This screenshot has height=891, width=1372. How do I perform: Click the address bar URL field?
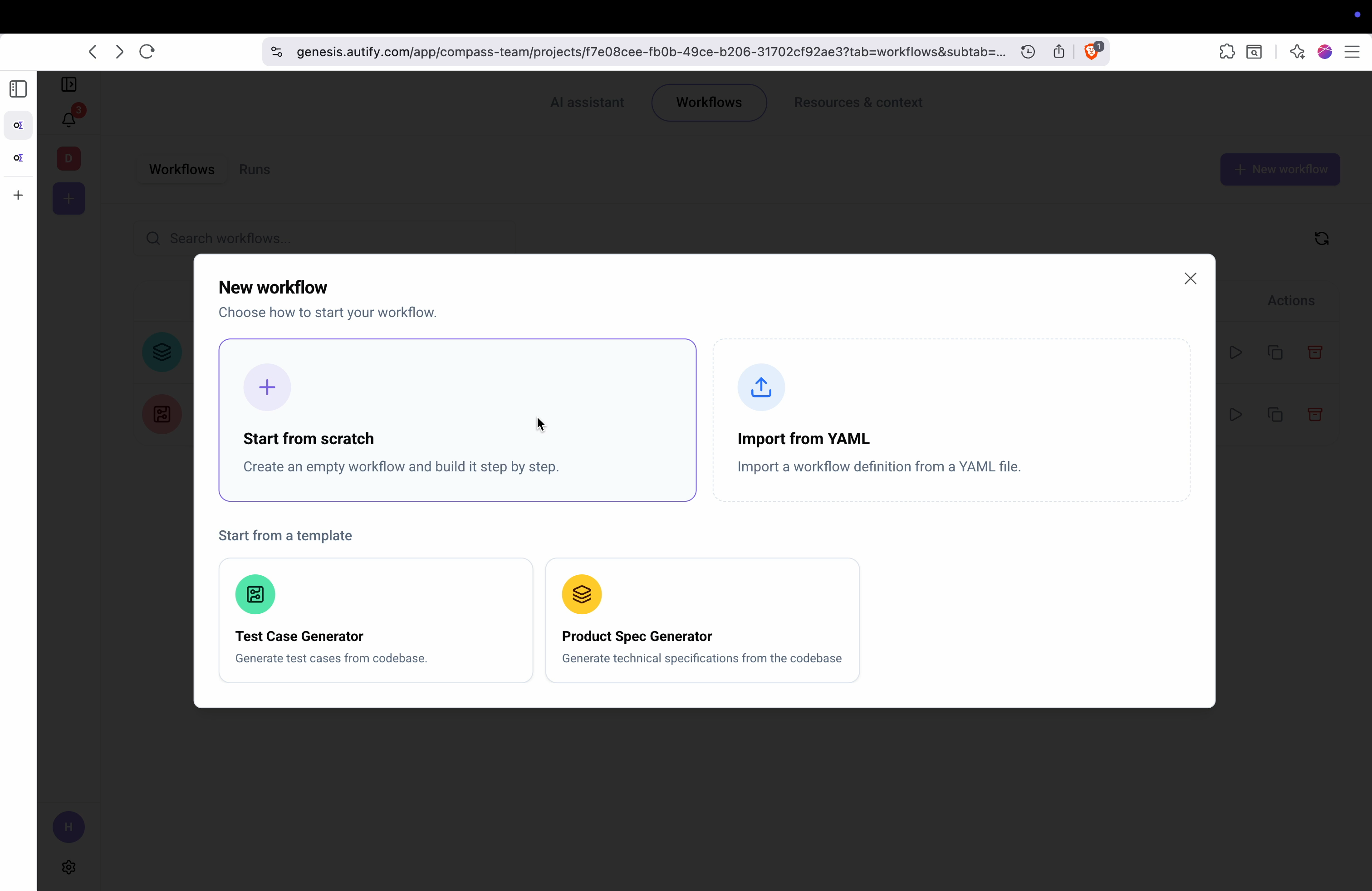point(650,52)
